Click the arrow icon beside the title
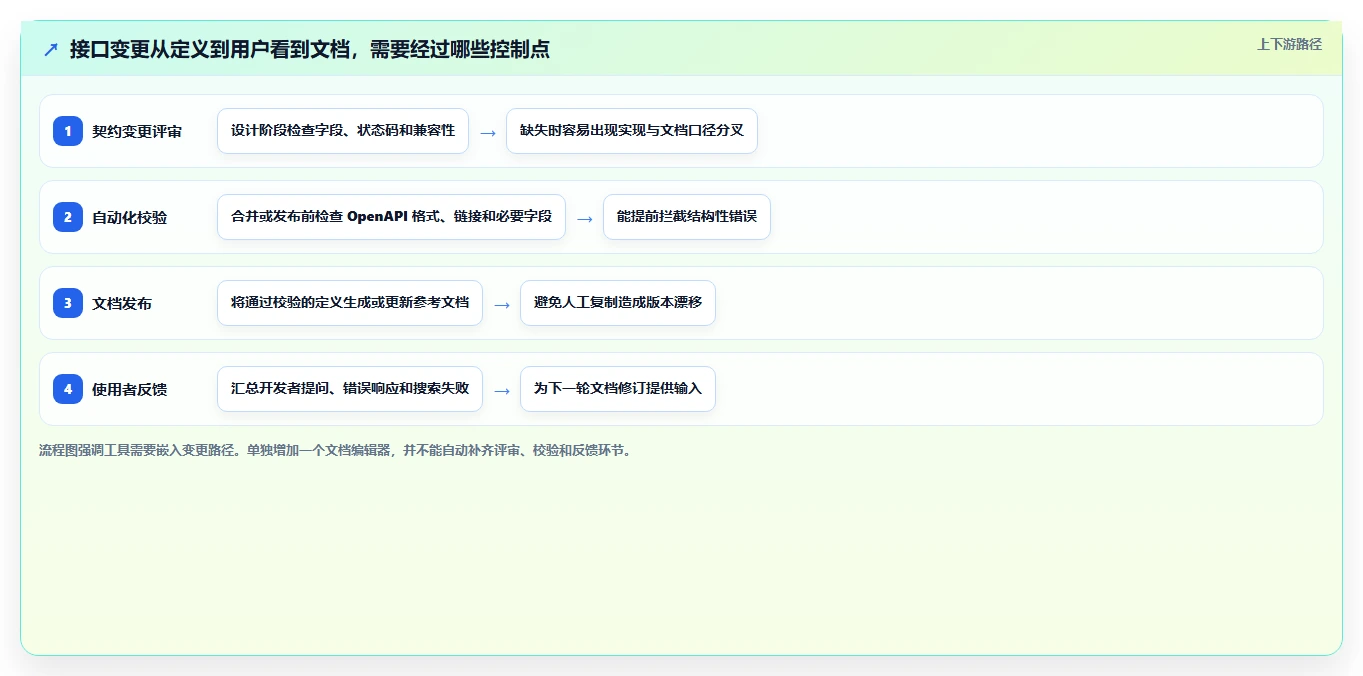The image size is (1363, 676). pyautogui.click(x=51, y=49)
